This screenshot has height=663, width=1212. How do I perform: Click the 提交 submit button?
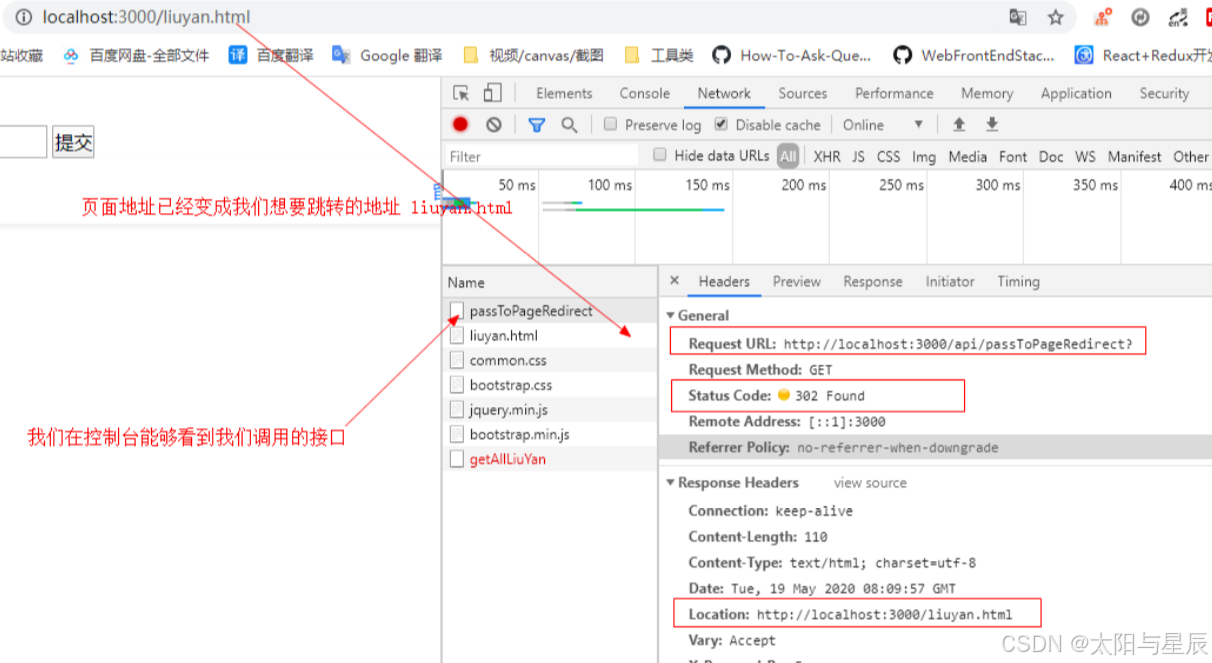pos(73,143)
